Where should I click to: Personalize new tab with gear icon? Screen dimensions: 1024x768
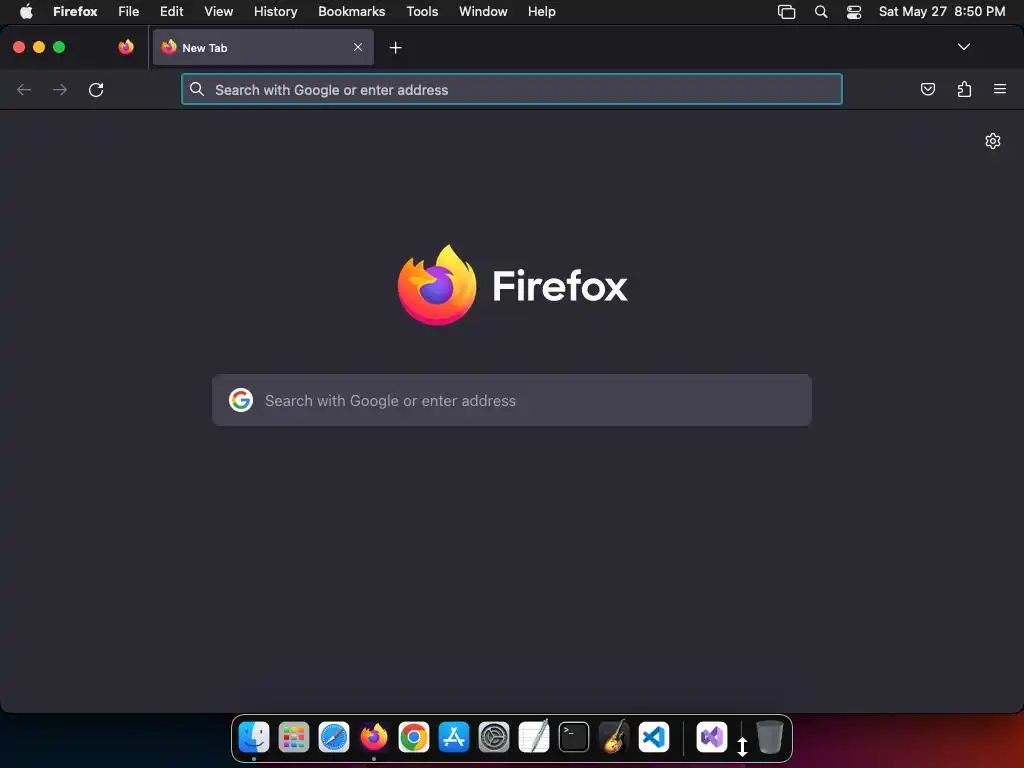993,141
